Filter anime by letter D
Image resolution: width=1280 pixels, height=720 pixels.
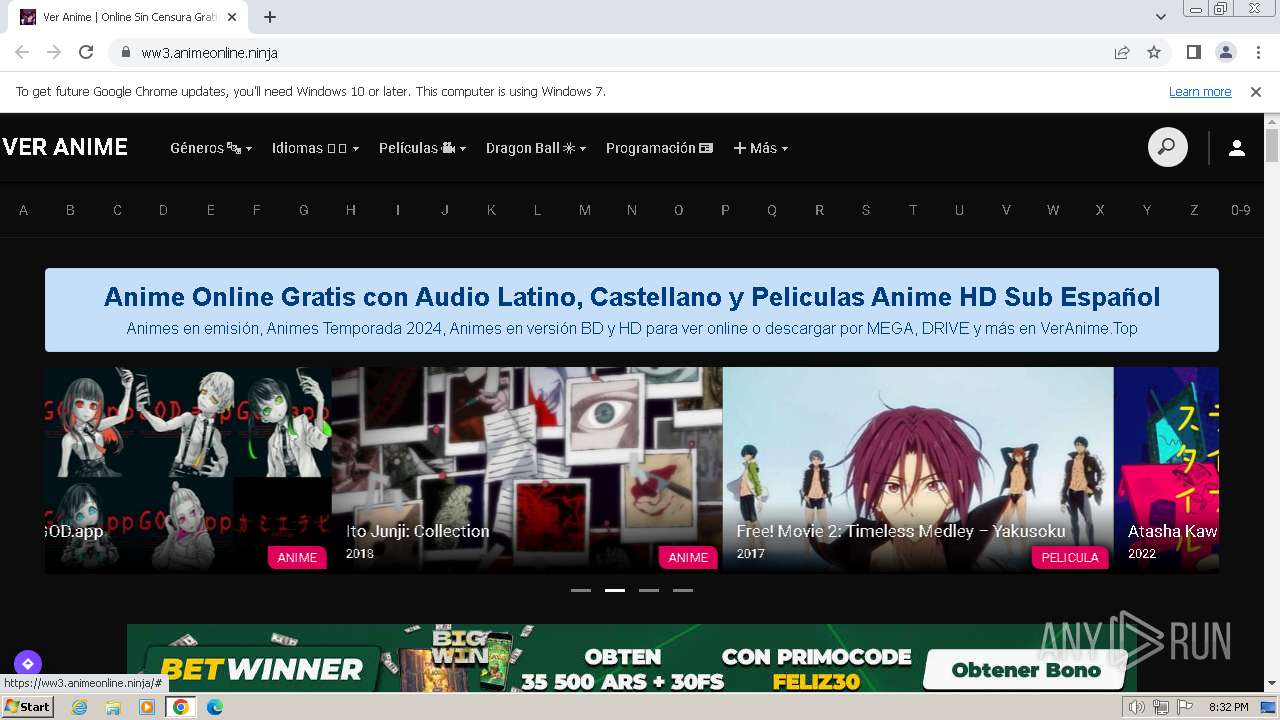coord(163,210)
